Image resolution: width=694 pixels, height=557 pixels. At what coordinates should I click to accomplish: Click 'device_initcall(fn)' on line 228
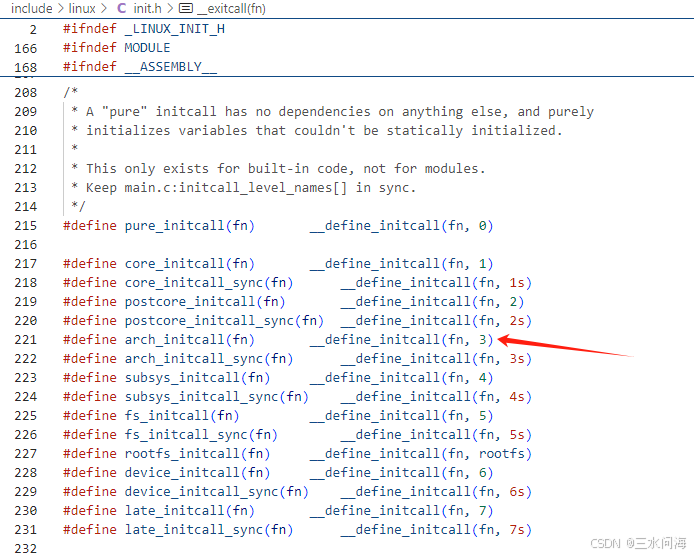[x=197, y=473]
